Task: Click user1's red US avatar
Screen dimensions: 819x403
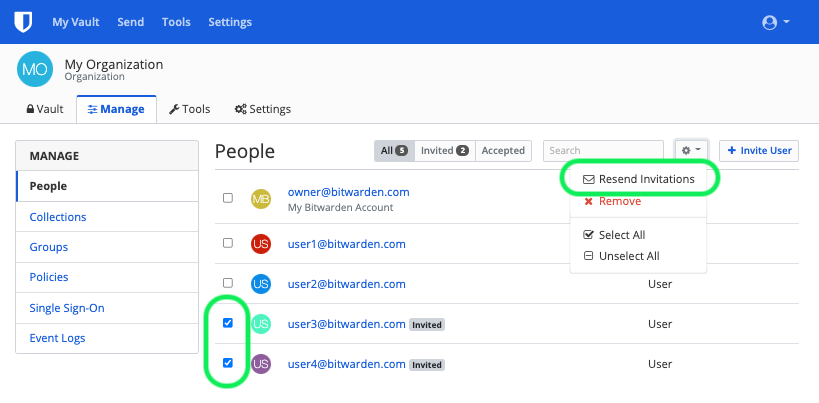Action: (x=261, y=244)
